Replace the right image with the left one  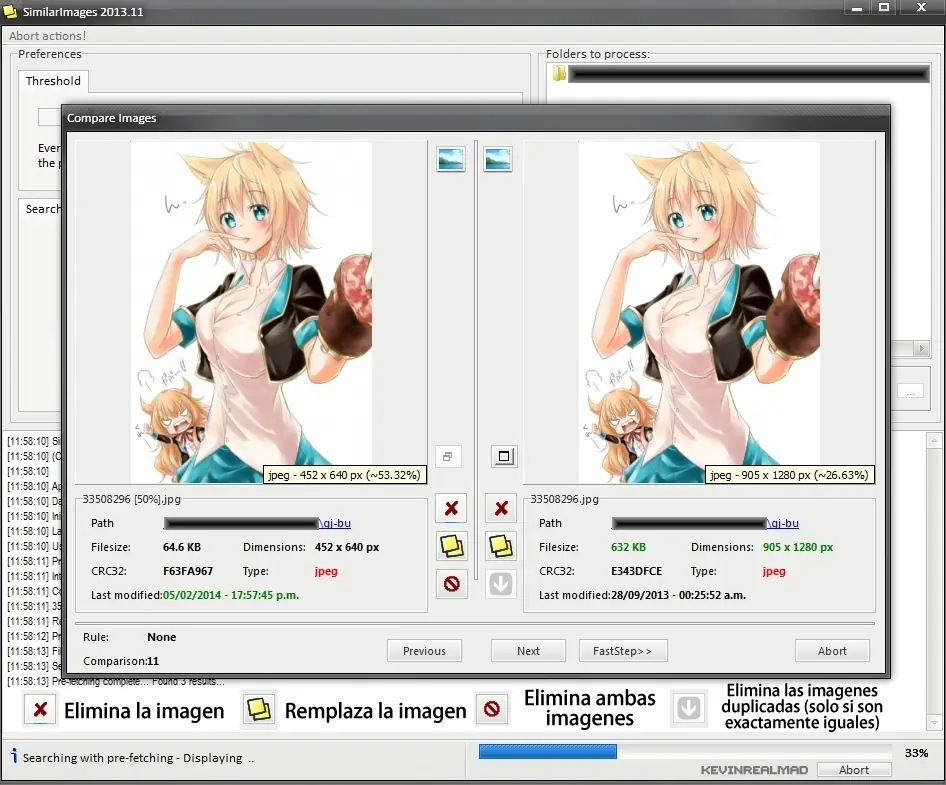(501, 545)
